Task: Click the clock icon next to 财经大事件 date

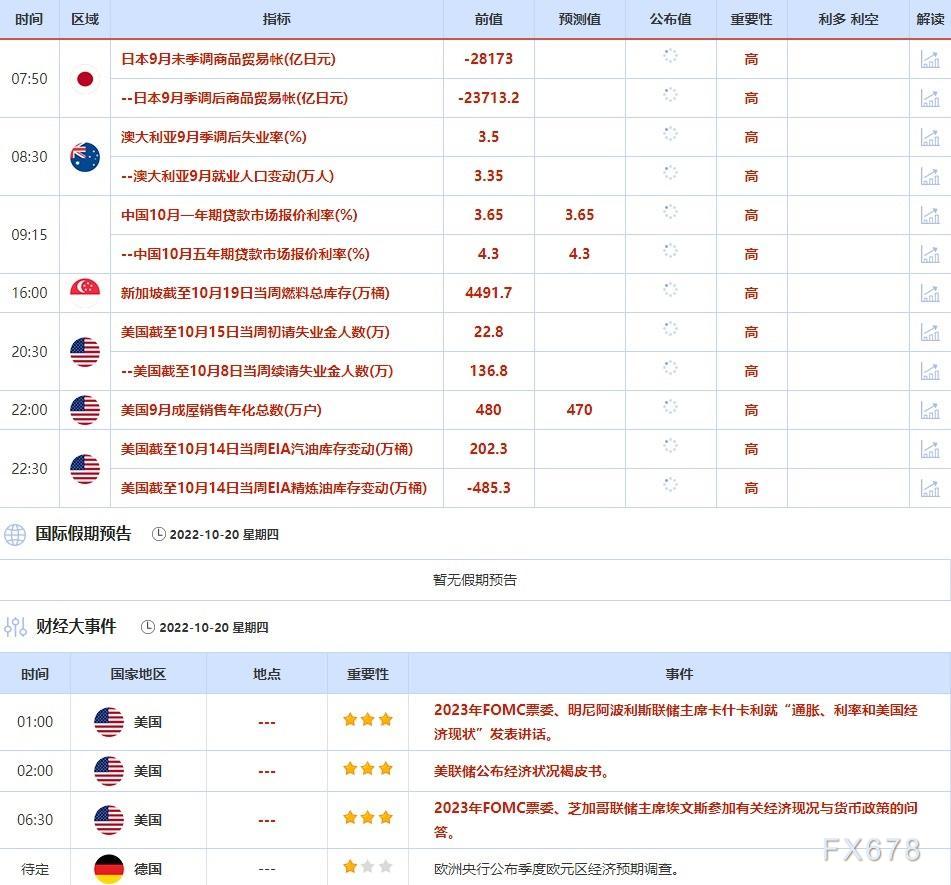Action: click(148, 627)
